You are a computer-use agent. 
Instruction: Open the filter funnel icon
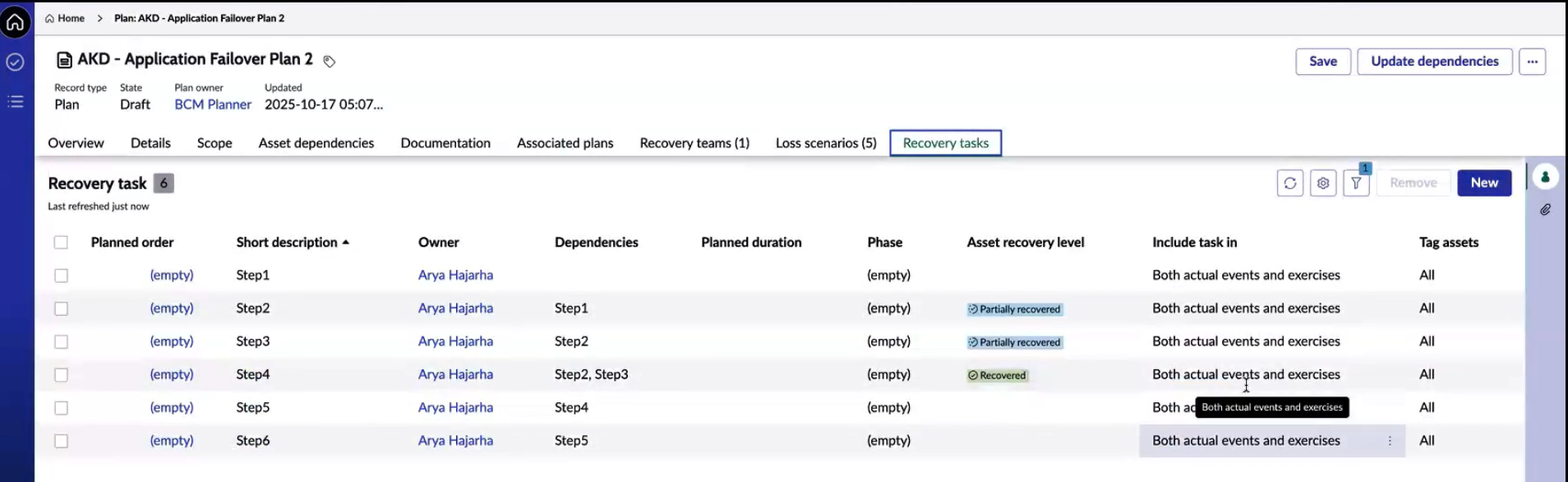[1356, 183]
